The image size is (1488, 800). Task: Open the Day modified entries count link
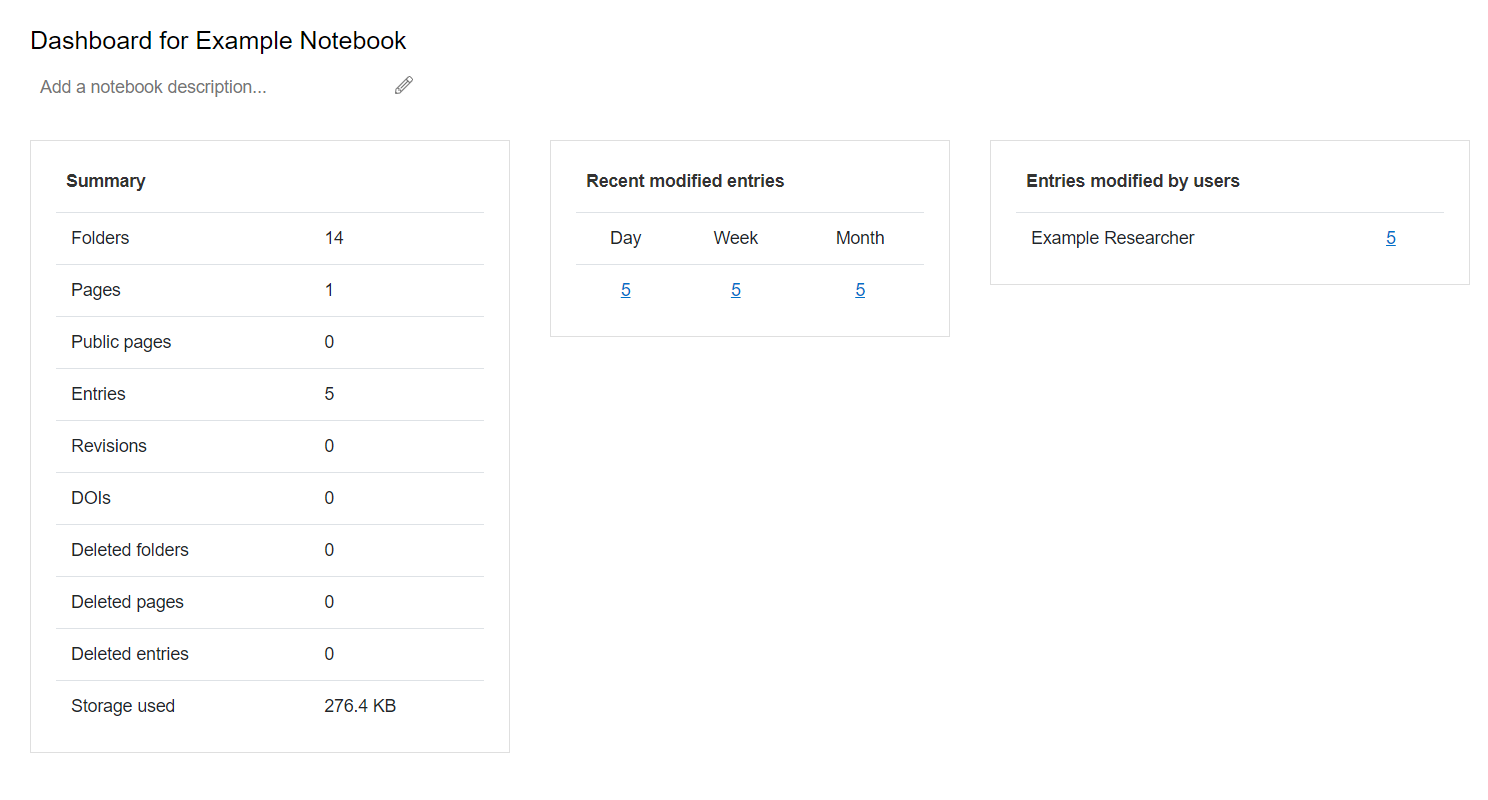coord(626,290)
